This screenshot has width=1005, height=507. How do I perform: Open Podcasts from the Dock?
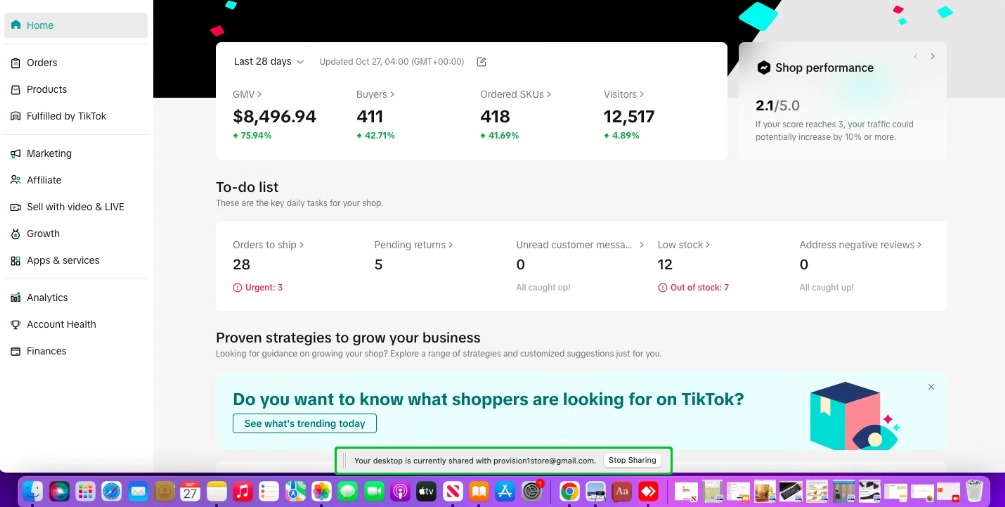coord(401,492)
